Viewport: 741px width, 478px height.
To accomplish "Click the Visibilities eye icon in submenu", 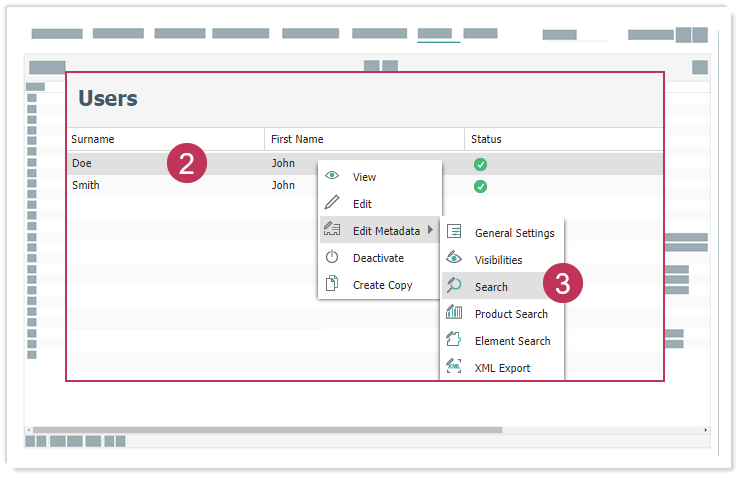I will [x=454, y=259].
